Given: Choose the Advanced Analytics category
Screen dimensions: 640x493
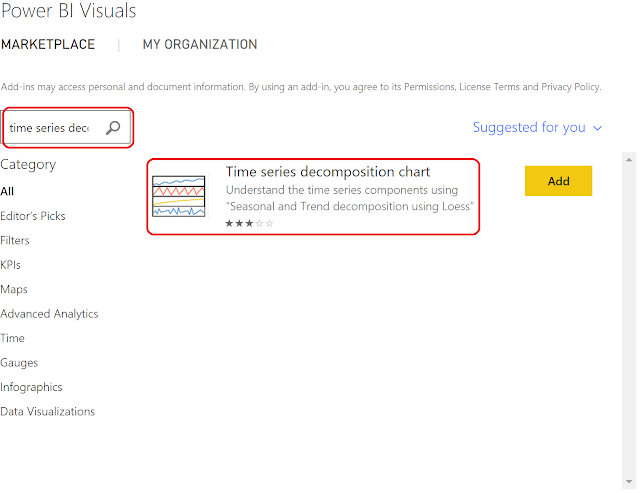Looking at the screenshot, I should [49, 314].
